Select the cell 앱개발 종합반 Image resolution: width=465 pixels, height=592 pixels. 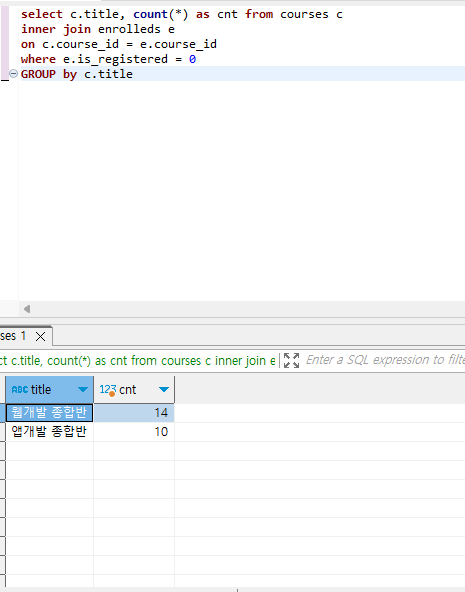(x=49, y=432)
